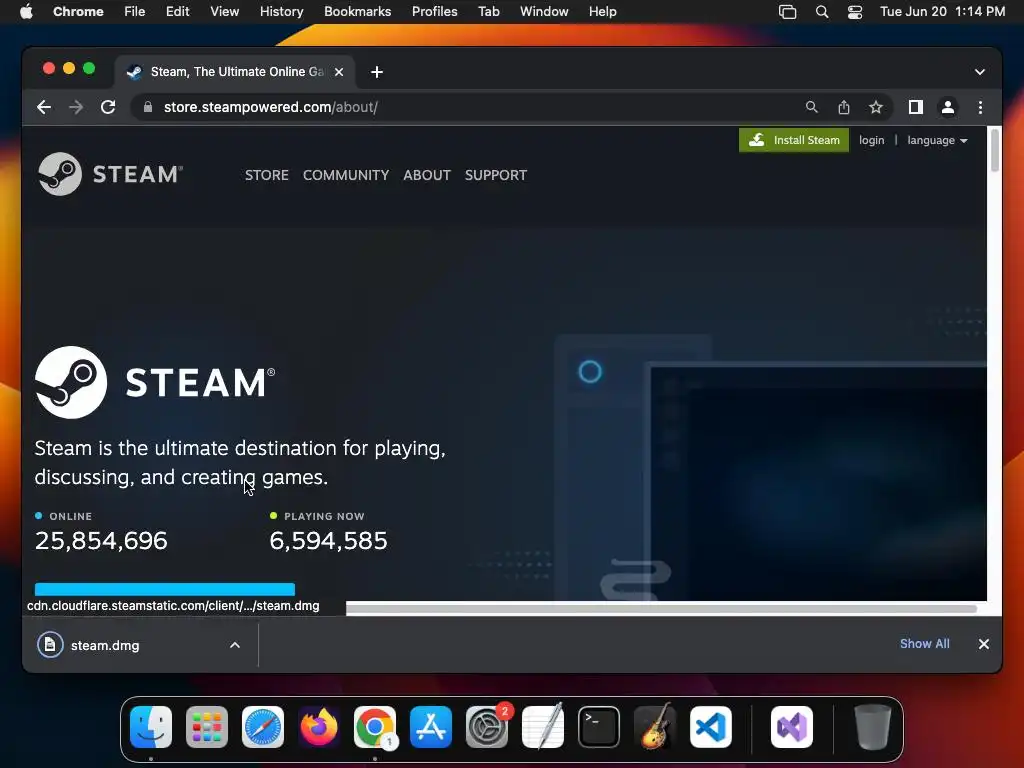Screen dimensions: 1024x768
Task: Open TextEdit from the Dock
Action: [543, 727]
